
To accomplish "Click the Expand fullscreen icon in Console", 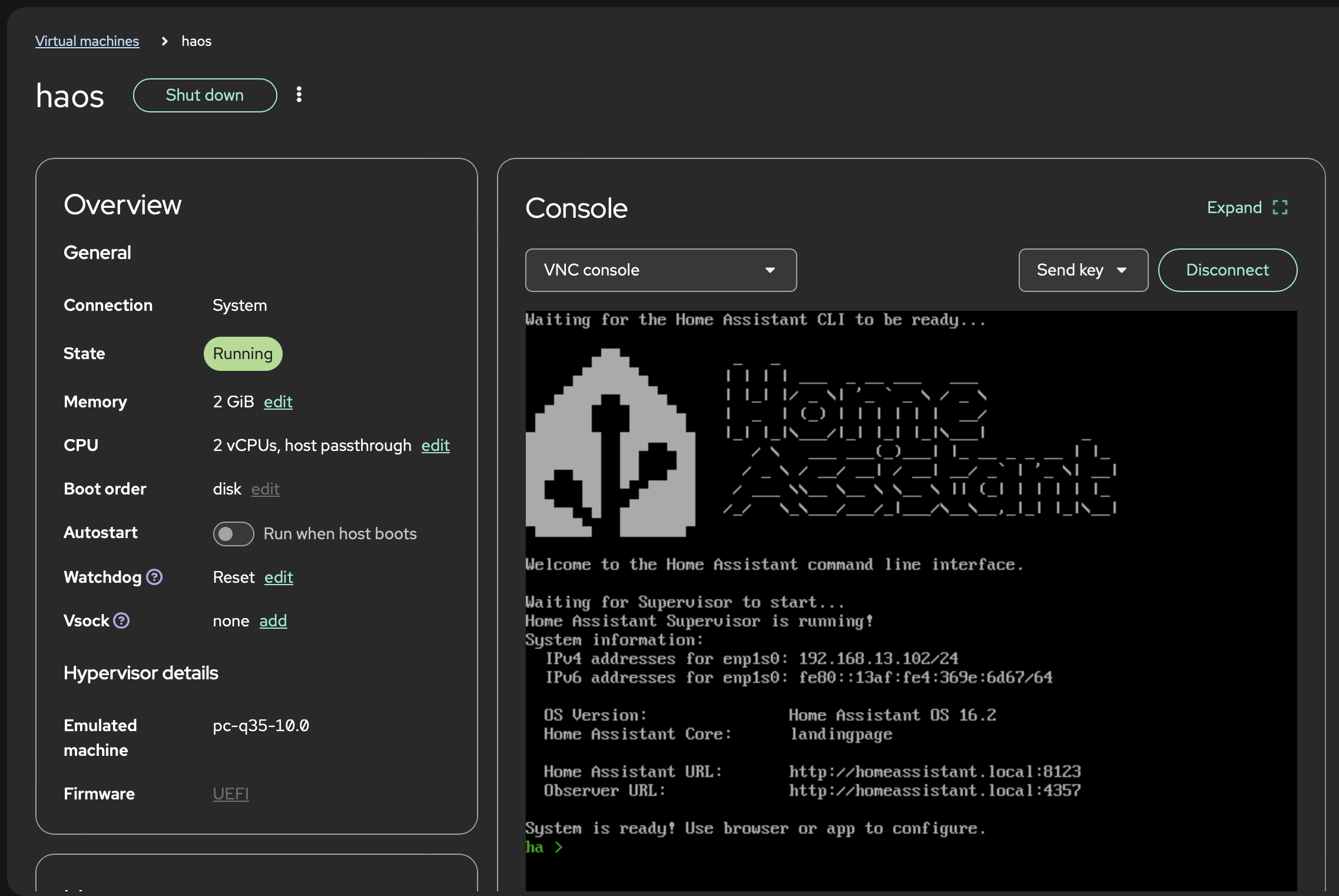I will [1280, 207].
